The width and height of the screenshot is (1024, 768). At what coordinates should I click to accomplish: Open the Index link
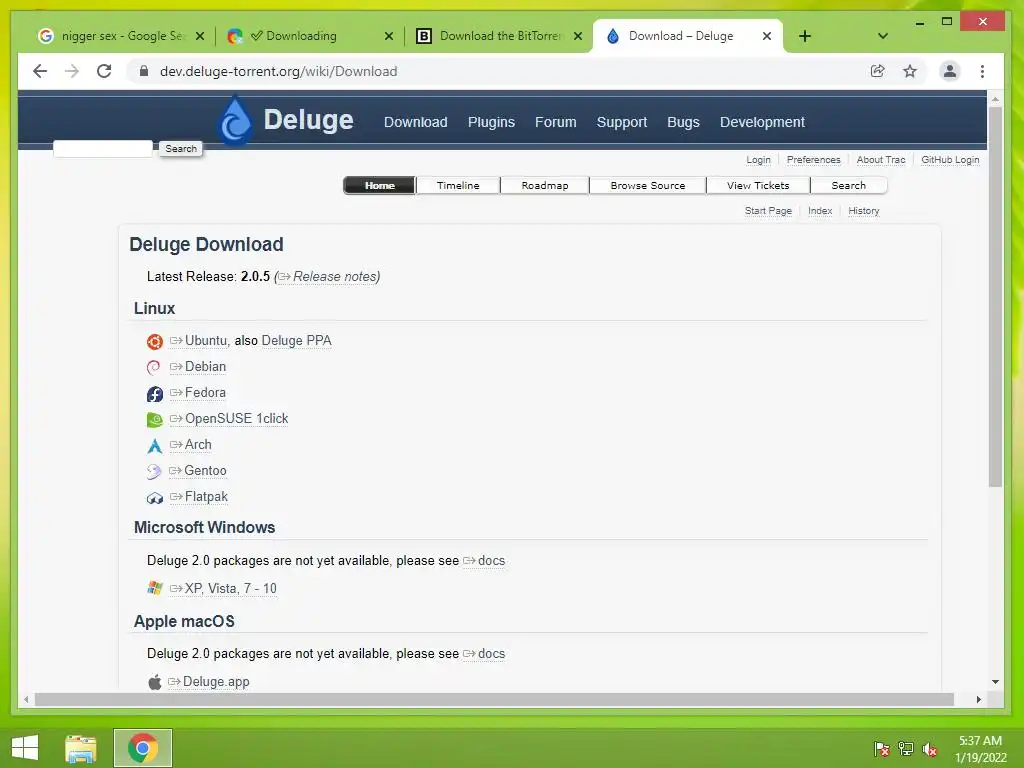[820, 211]
